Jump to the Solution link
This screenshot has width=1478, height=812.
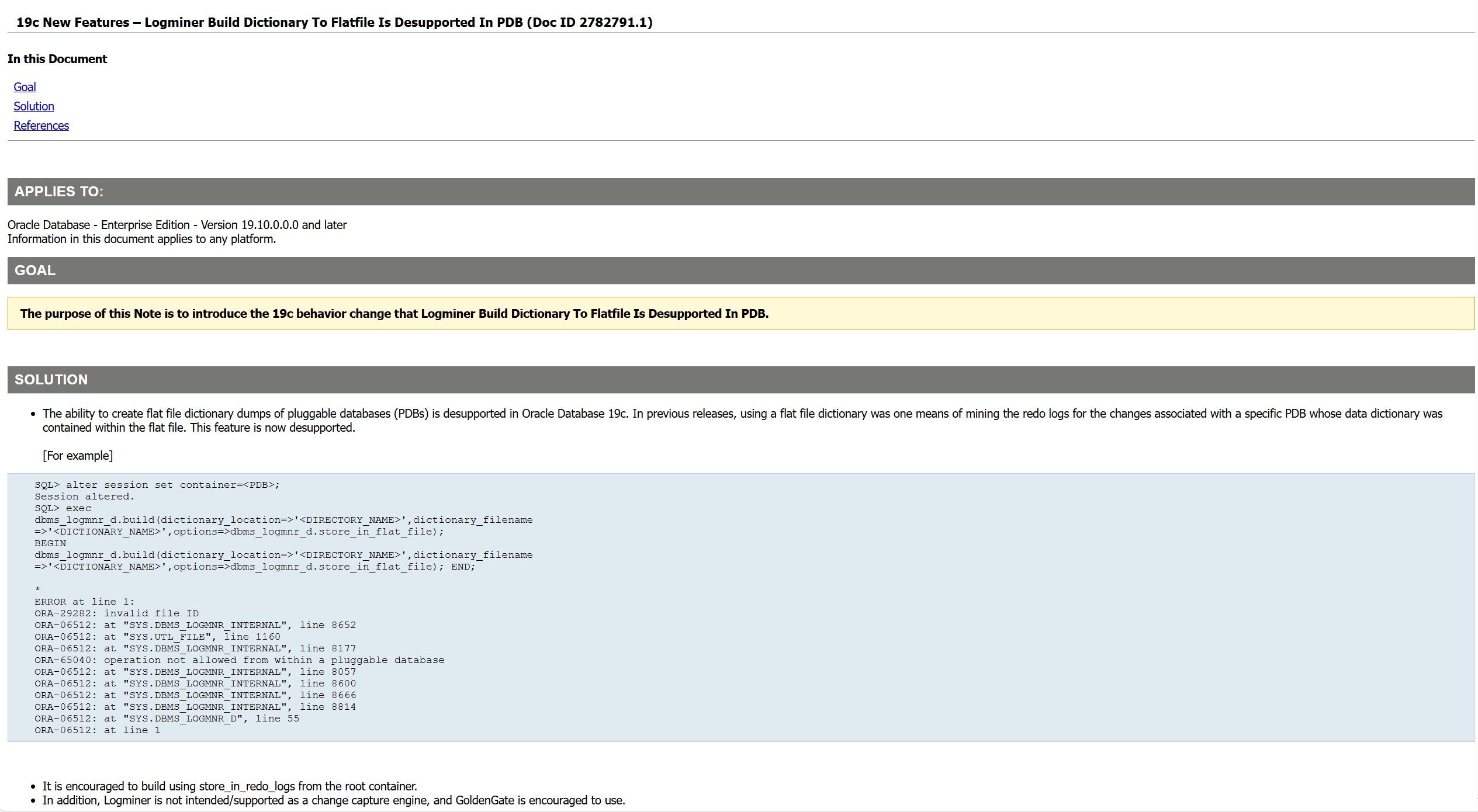click(x=34, y=106)
